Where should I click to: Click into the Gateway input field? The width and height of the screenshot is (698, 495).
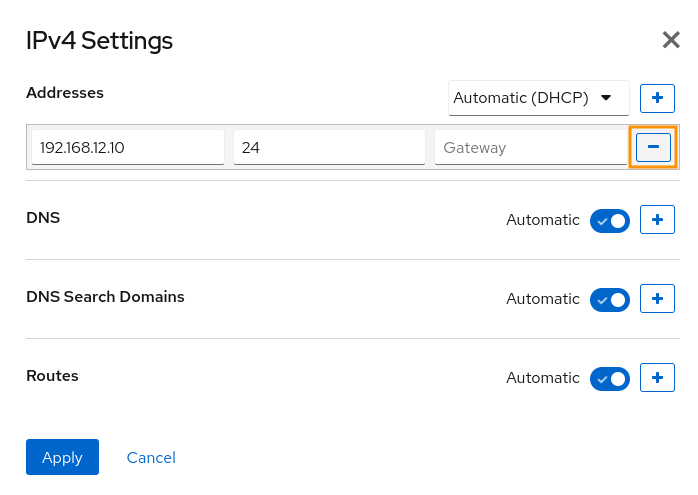pyautogui.click(x=531, y=147)
